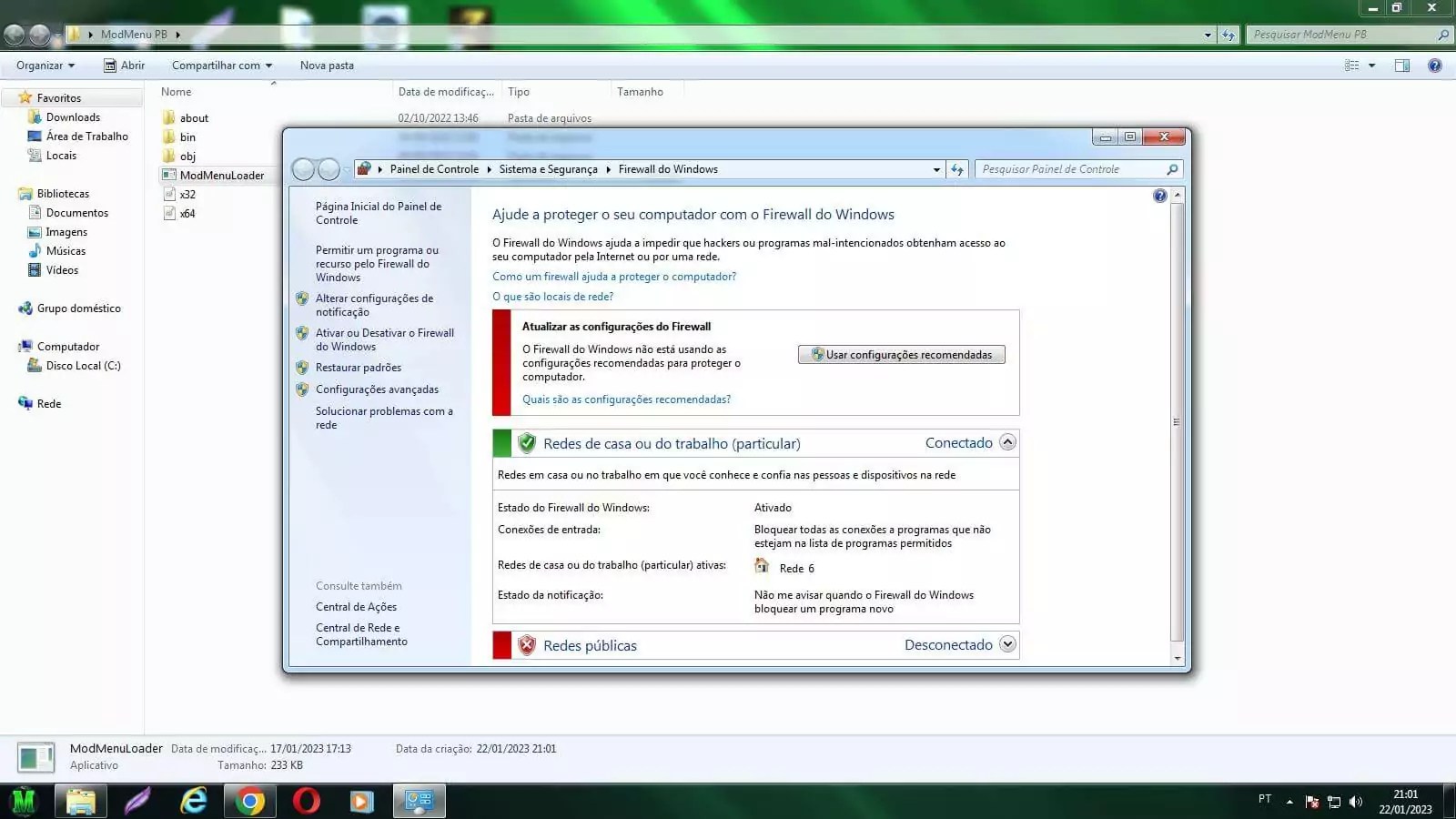Click the volume speaker icon in the tray
The width and height of the screenshot is (1456, 819).
click(x=1356, y=802)
